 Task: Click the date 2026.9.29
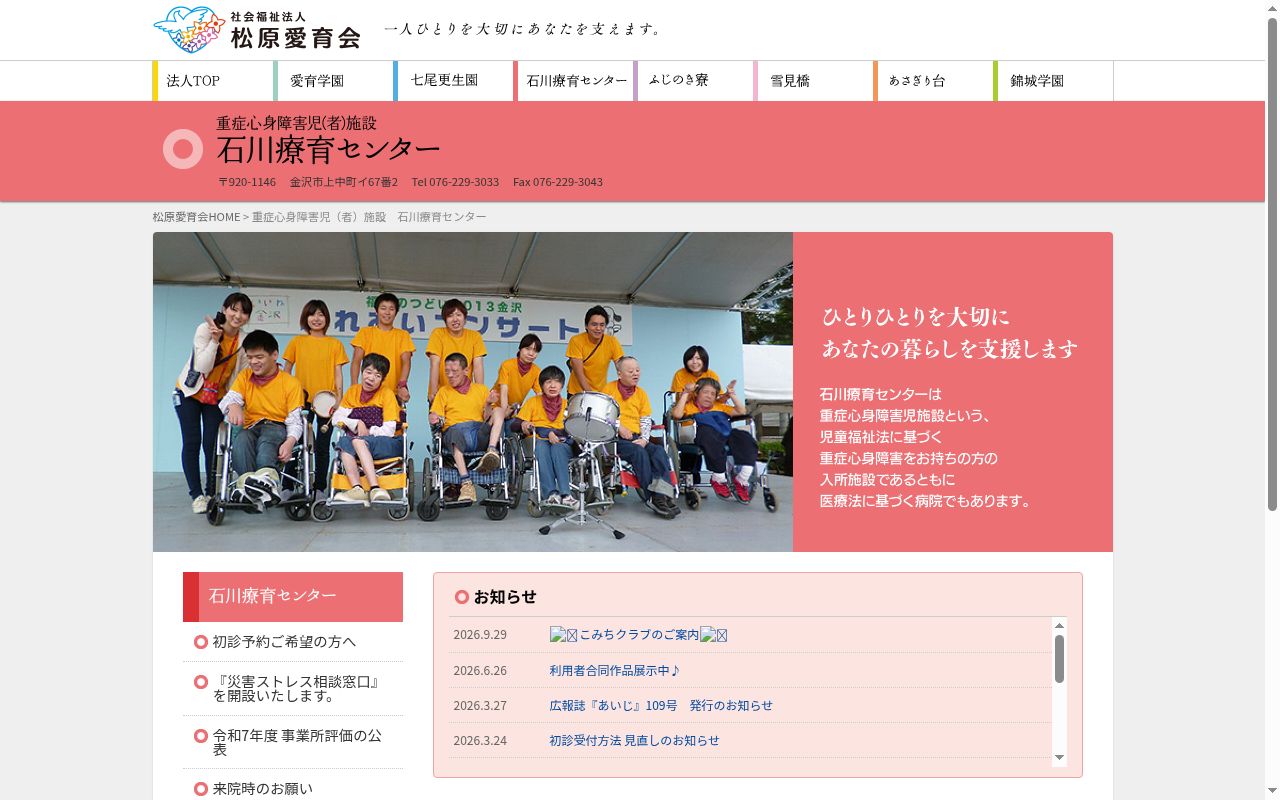coord(480,635)
